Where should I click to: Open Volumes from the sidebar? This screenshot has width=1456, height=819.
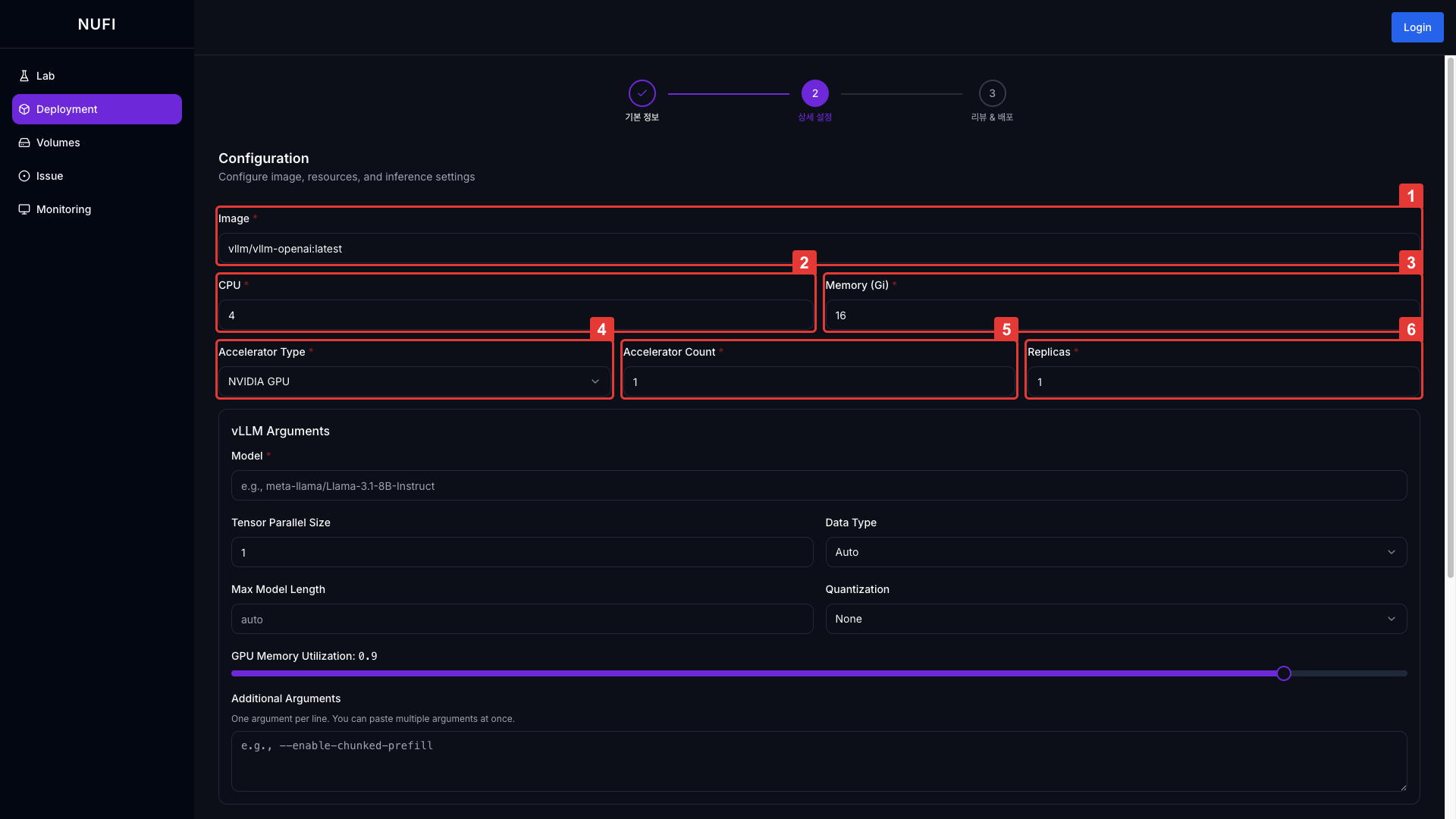(x=58, y=143)
